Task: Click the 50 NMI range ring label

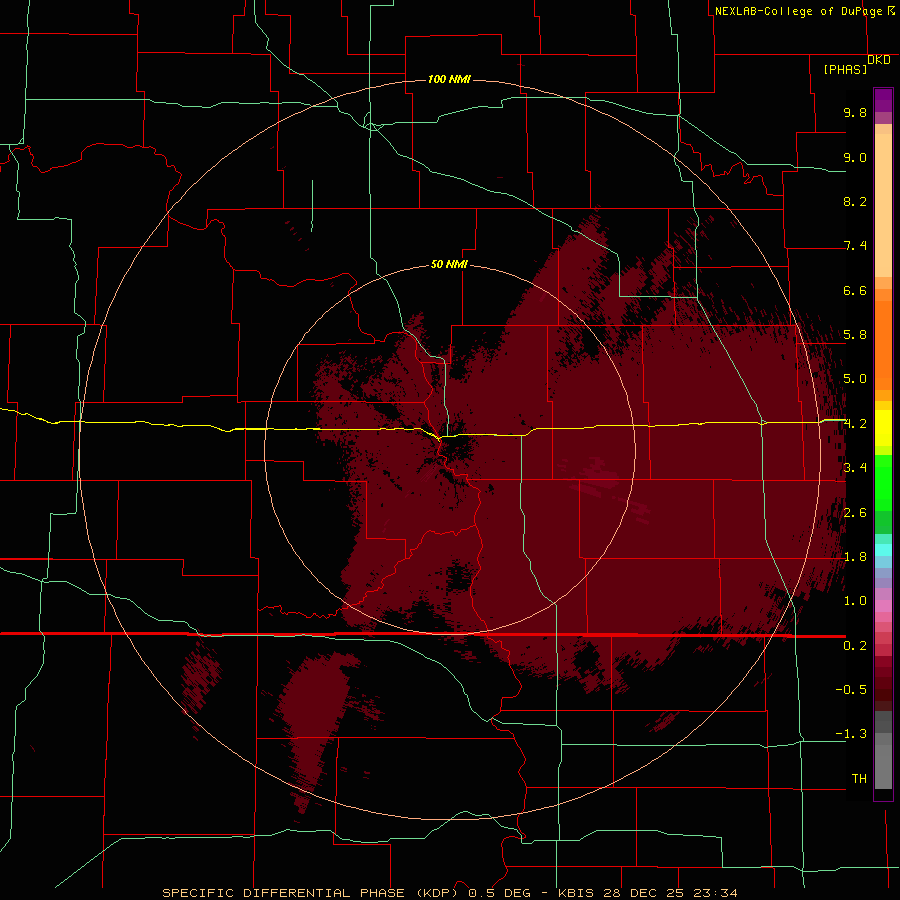Action: click(x=449, y=264)
